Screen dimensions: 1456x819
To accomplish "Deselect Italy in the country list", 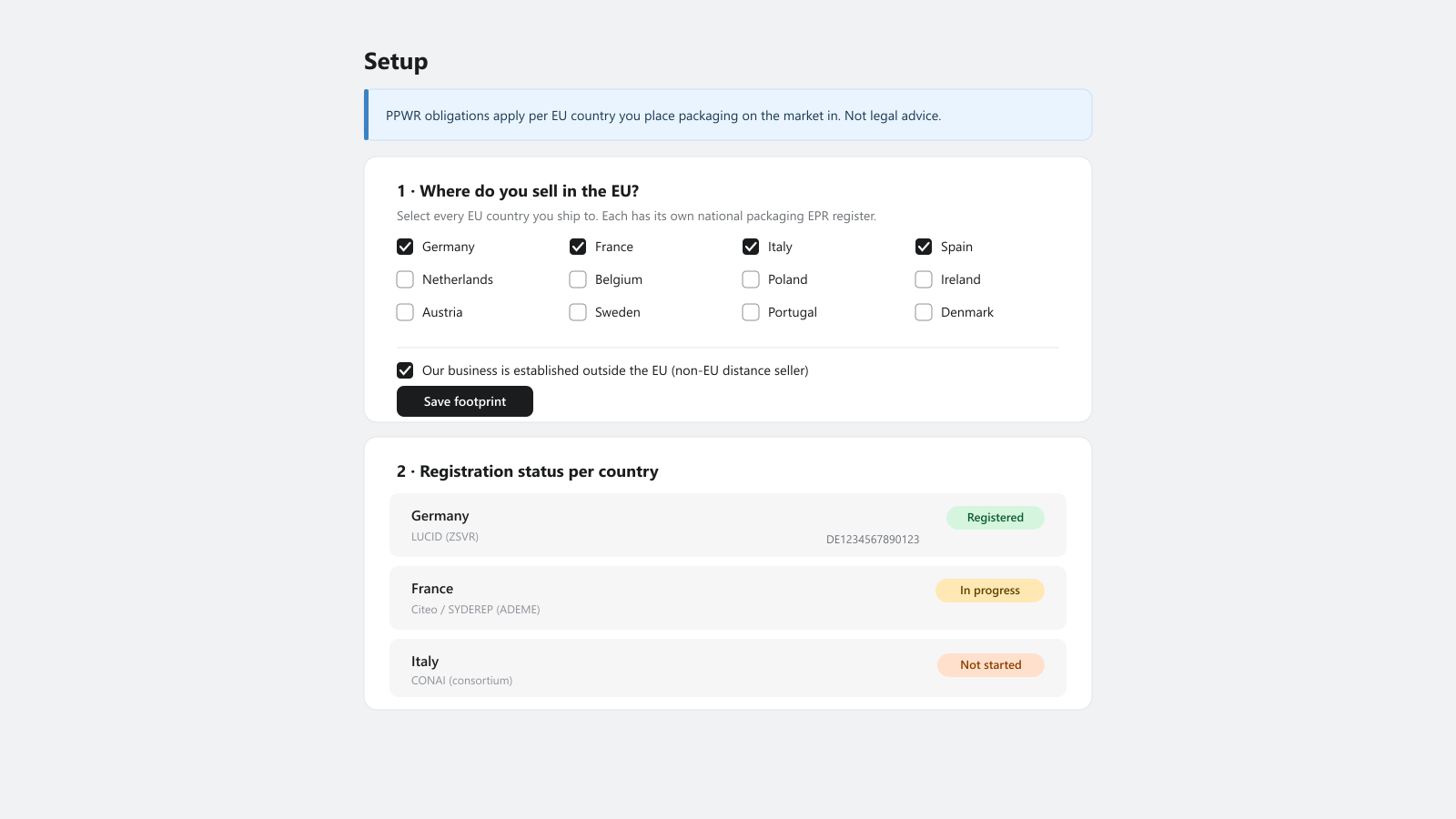I will click(751, 247).
